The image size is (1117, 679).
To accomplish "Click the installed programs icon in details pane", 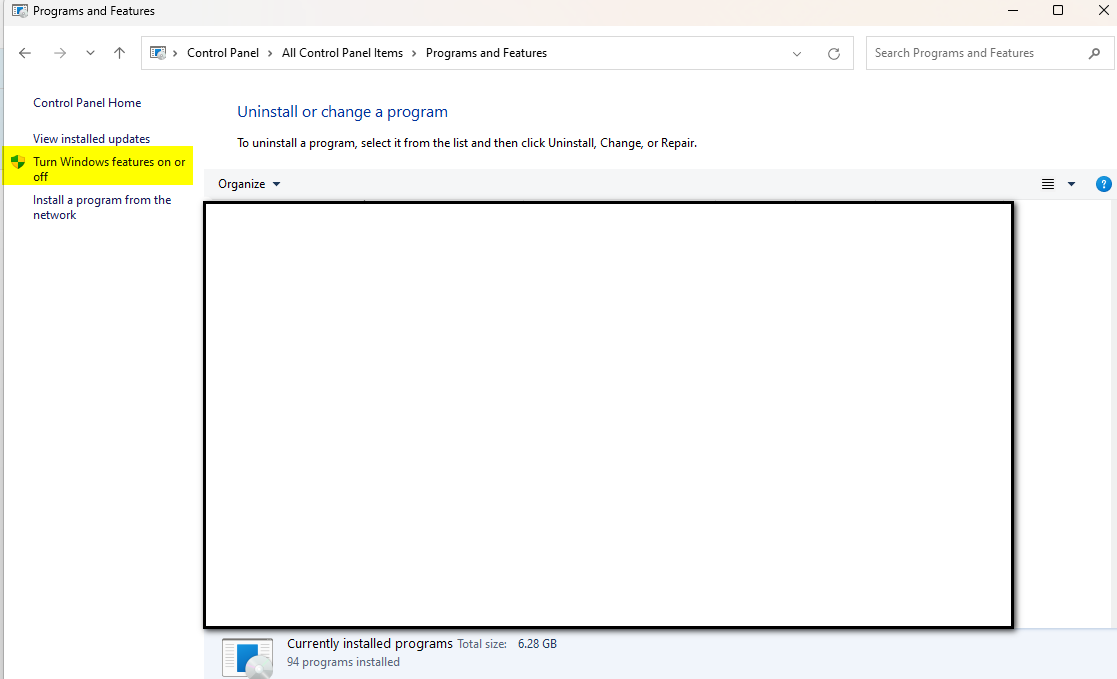I will click(247, 658).
